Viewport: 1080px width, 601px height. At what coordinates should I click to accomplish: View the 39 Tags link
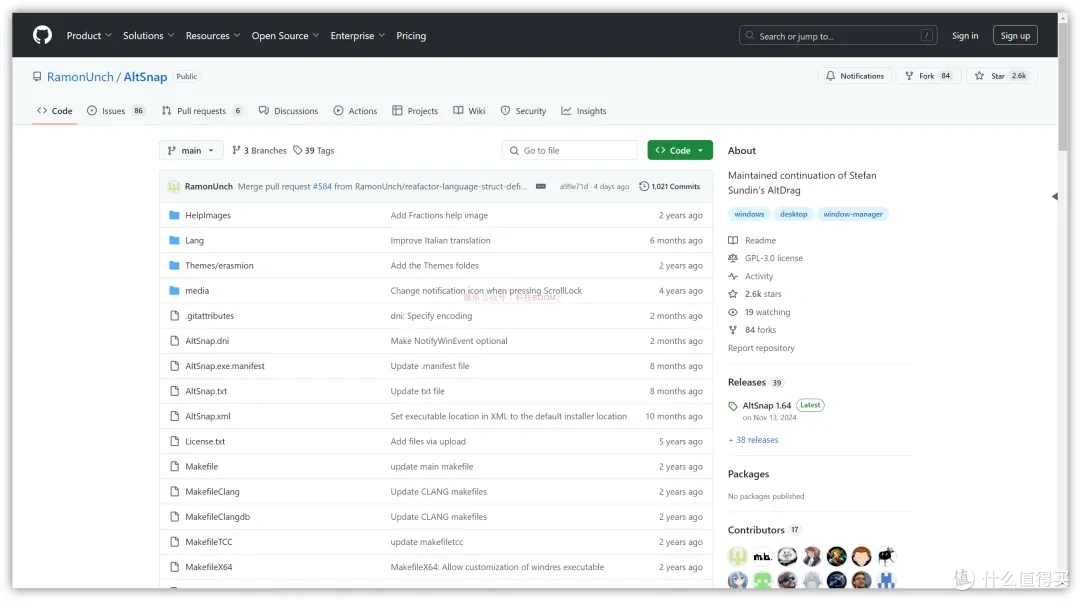tap(313, 150)
